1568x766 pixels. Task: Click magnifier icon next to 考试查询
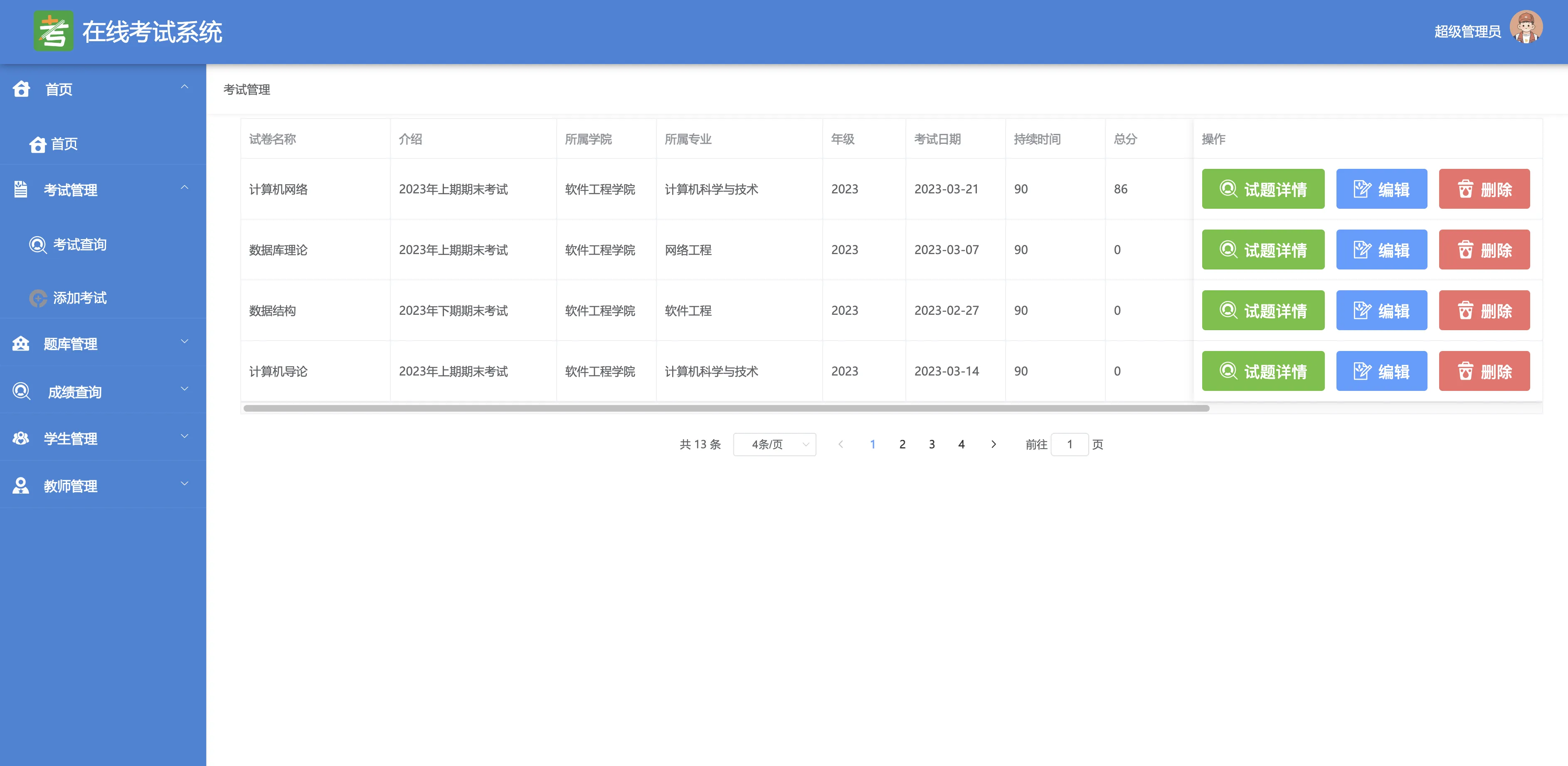(x=38, y=245)
